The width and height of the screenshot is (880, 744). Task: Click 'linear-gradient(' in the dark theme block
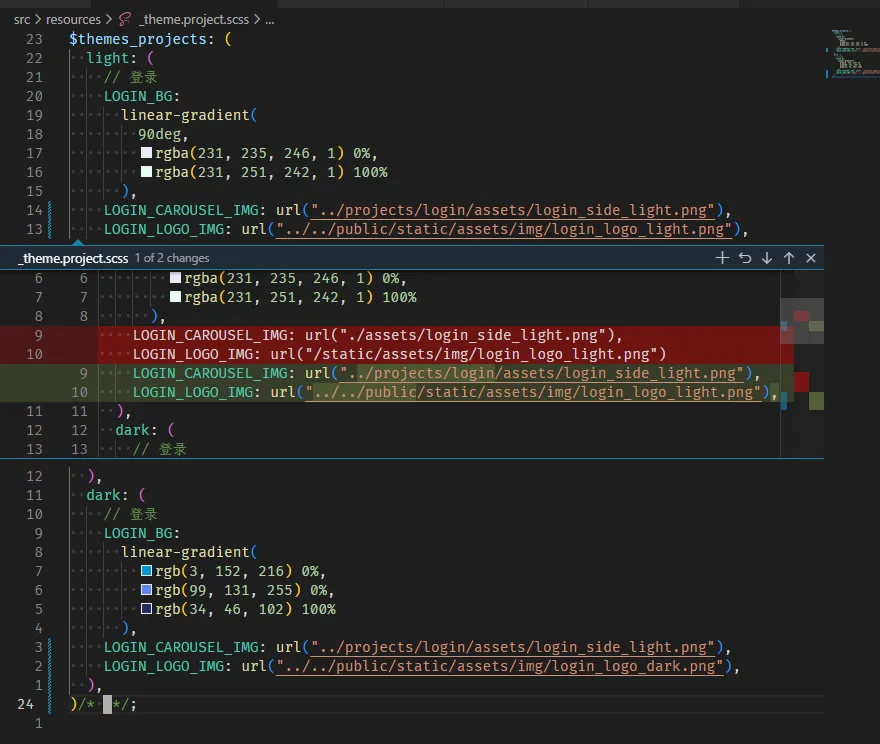tap(189, 553)
